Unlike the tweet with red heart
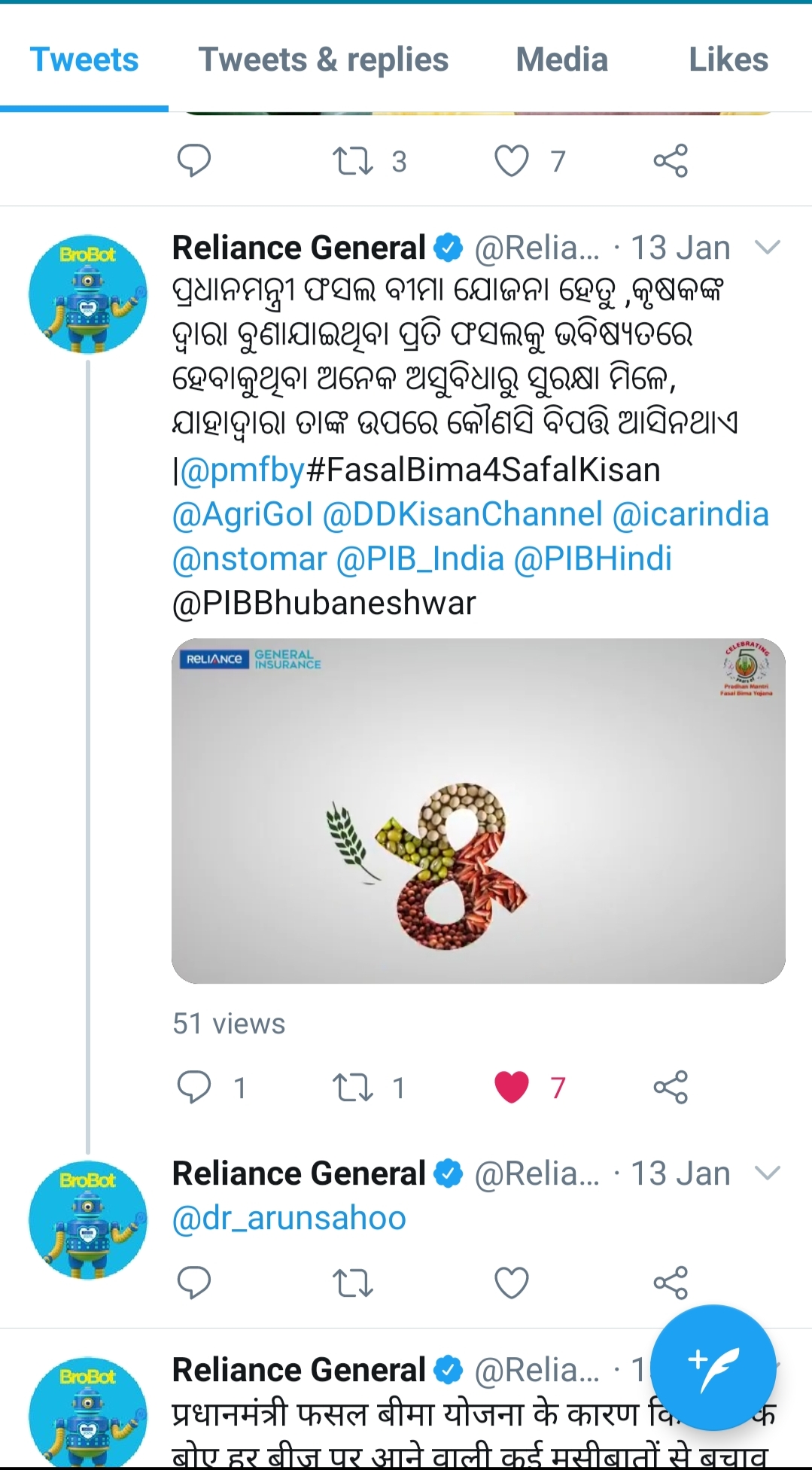This screenshot has width=812, height=1470. [512, 1088]
